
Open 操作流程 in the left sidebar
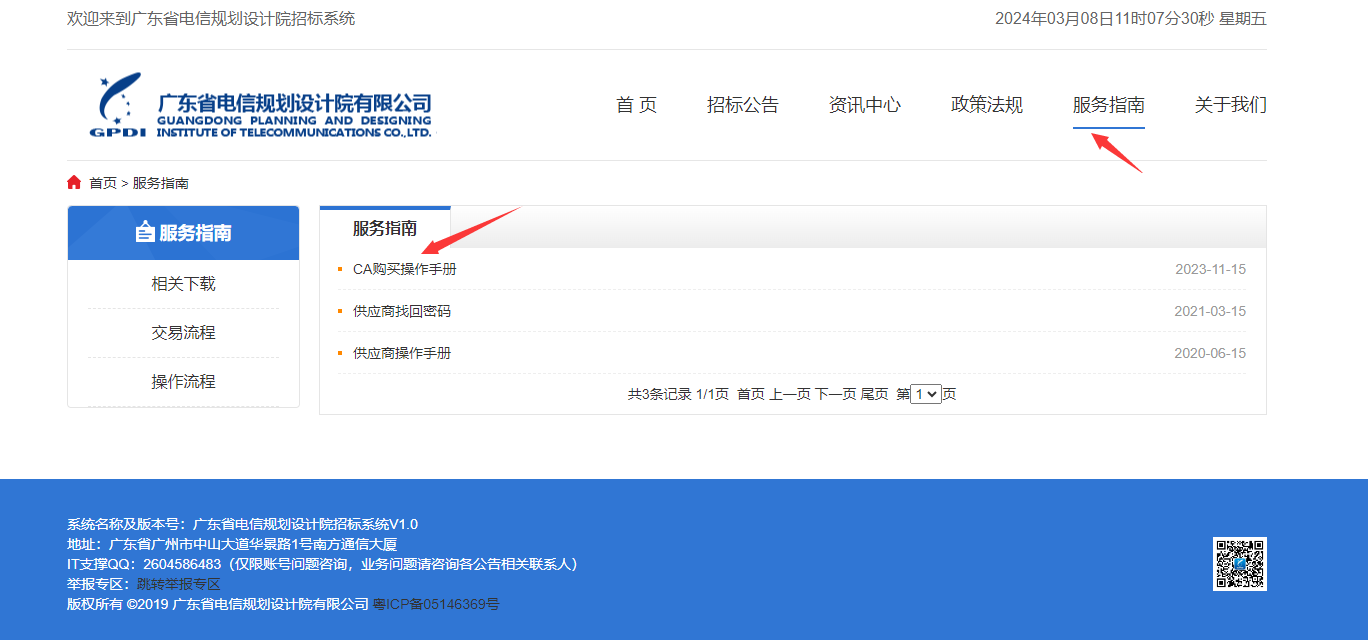[183, 382]
